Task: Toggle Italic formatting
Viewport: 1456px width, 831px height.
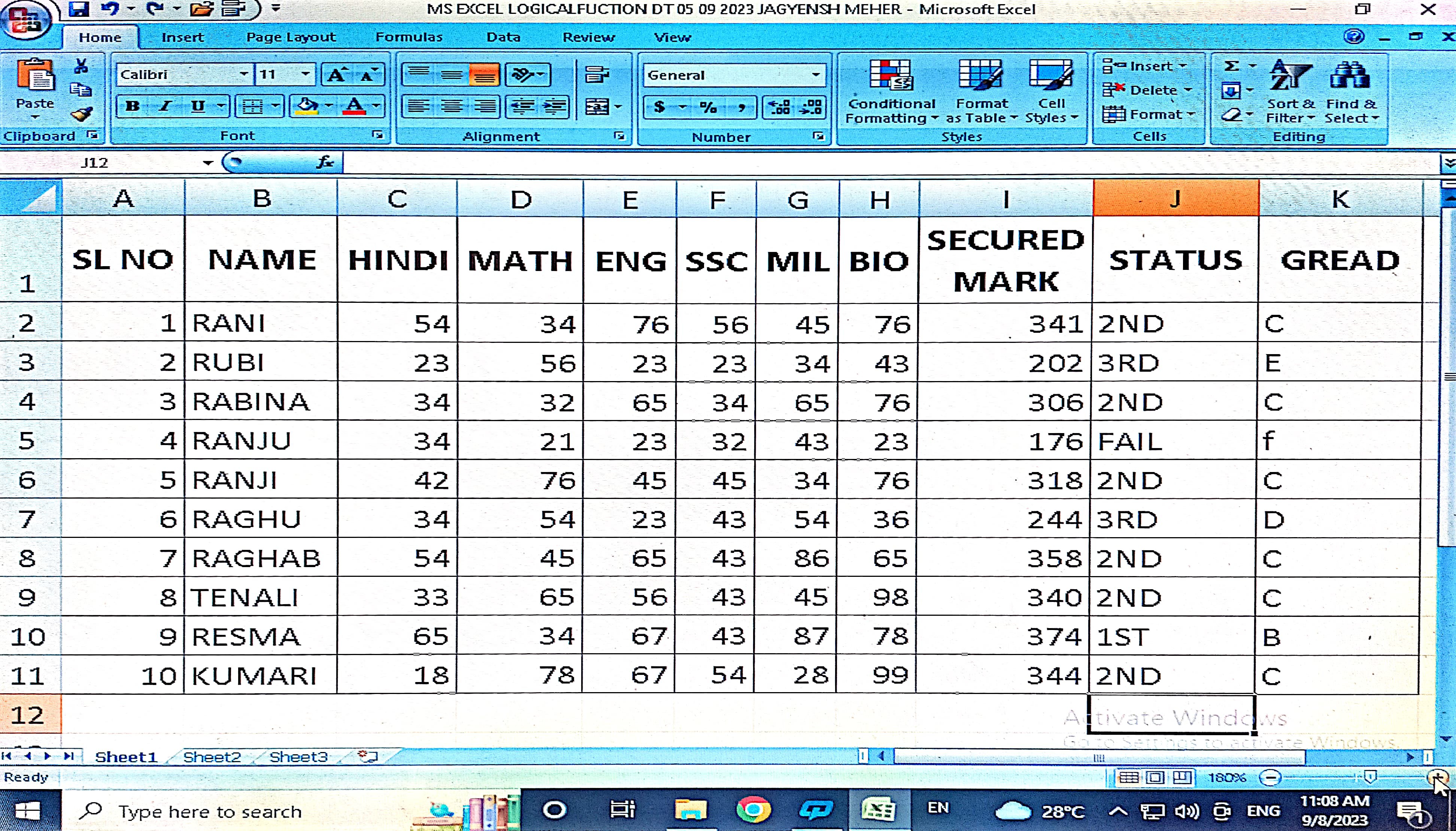Action: coord(165,106)
